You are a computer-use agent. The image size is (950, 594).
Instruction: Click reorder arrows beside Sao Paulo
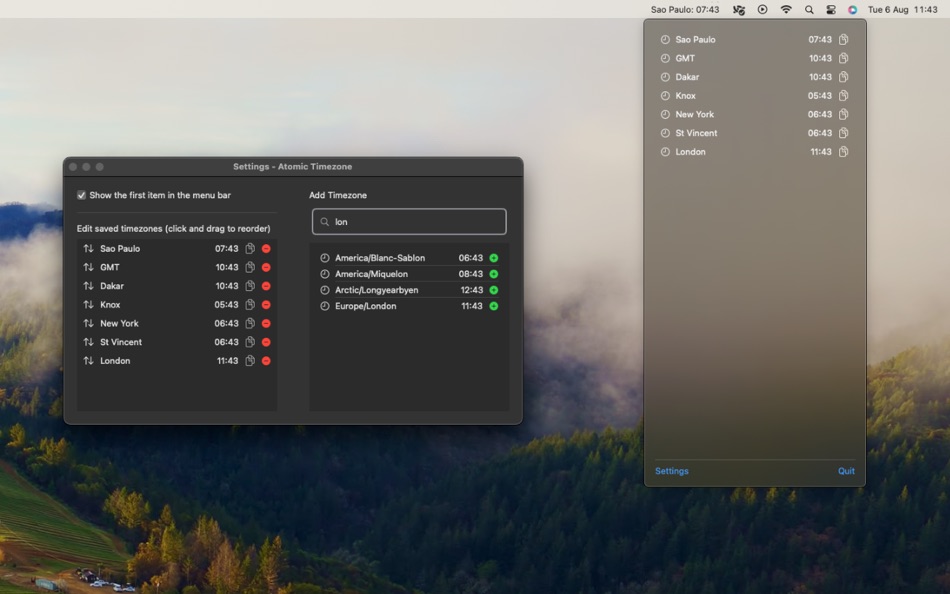[x=88, y=249]
